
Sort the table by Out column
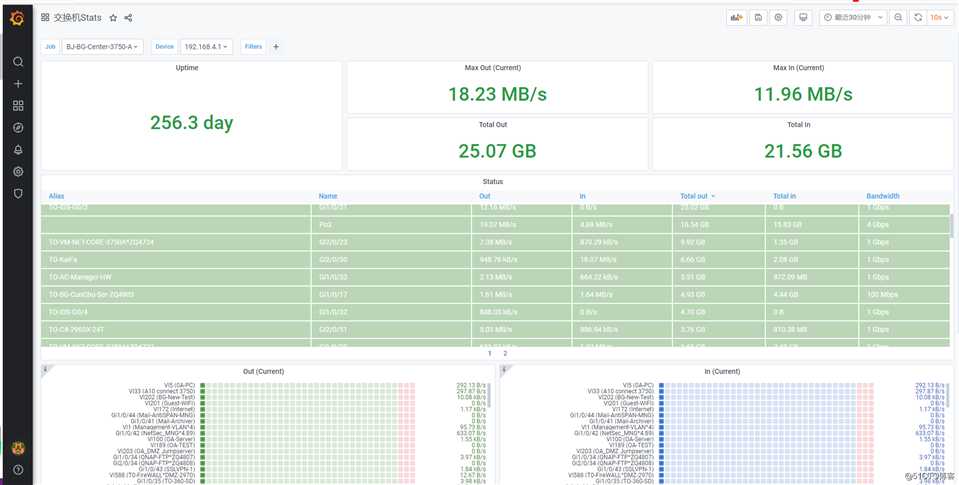click(484, 196)
